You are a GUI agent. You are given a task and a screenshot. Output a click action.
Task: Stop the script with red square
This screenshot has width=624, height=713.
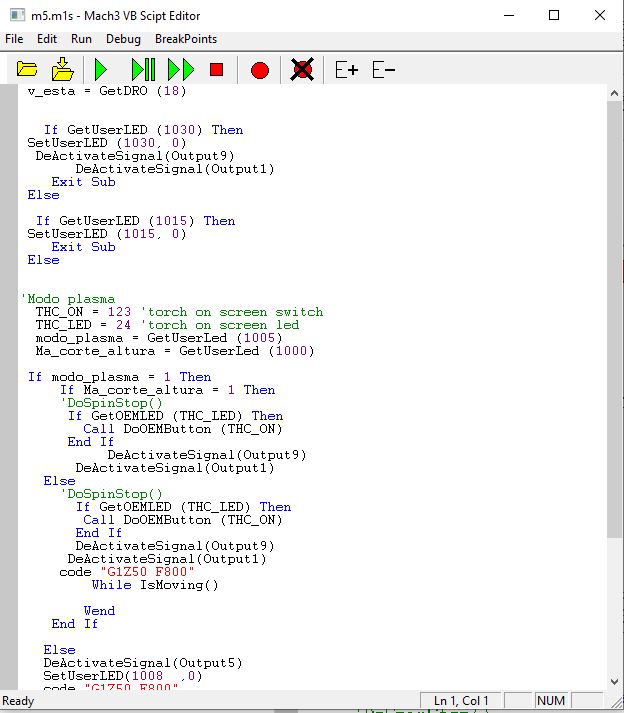(x=216, y=70)
